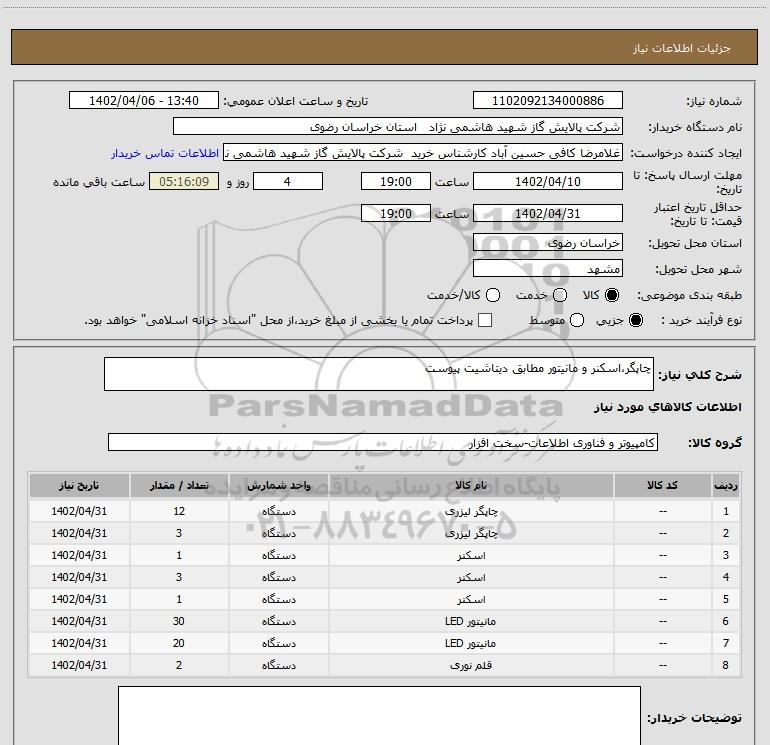
Task: Click the response deadline time 19:00 field
Action: (396, 181)
